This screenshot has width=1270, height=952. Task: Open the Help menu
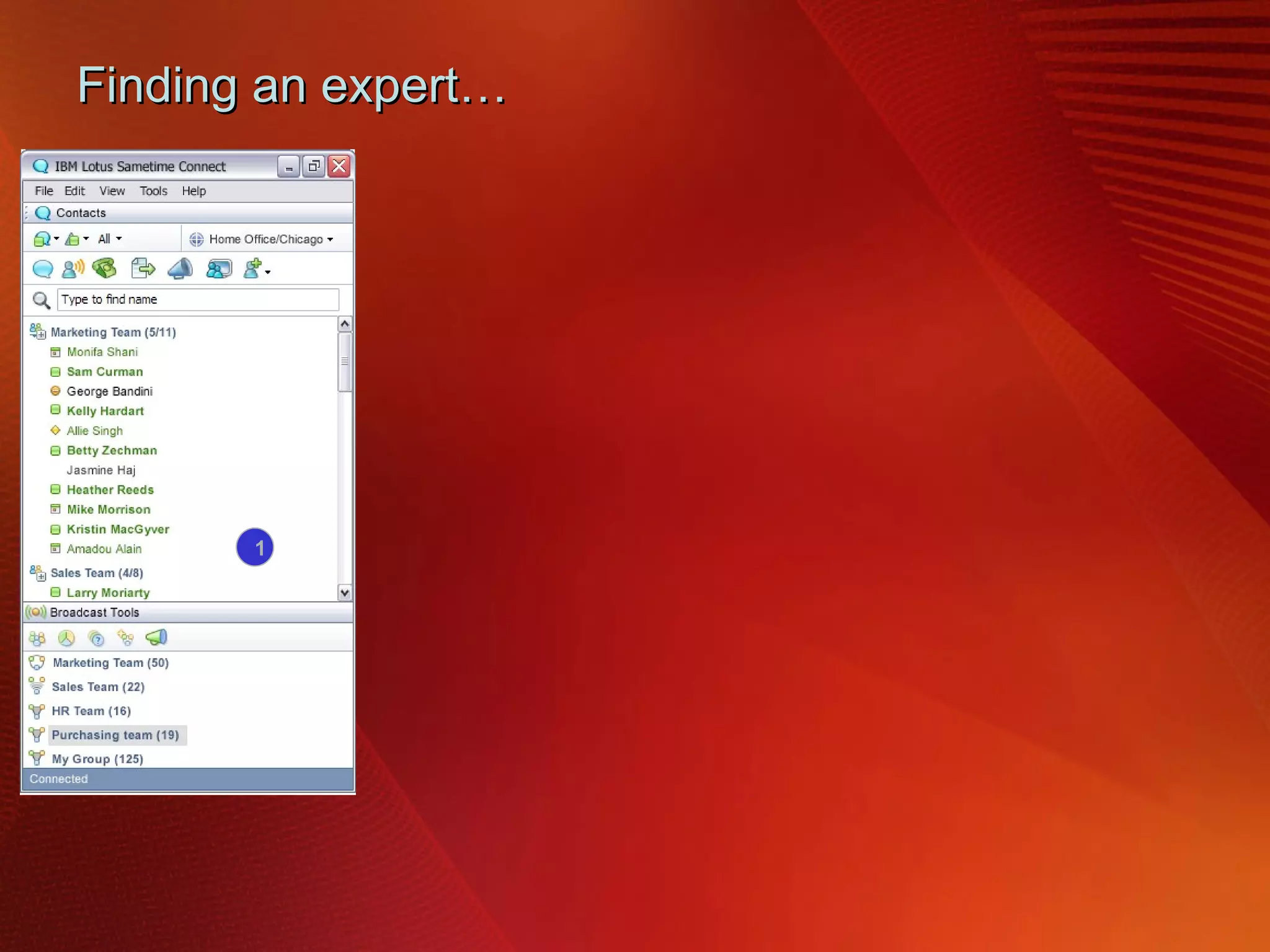pyautogui.click(x=193, y=191)
